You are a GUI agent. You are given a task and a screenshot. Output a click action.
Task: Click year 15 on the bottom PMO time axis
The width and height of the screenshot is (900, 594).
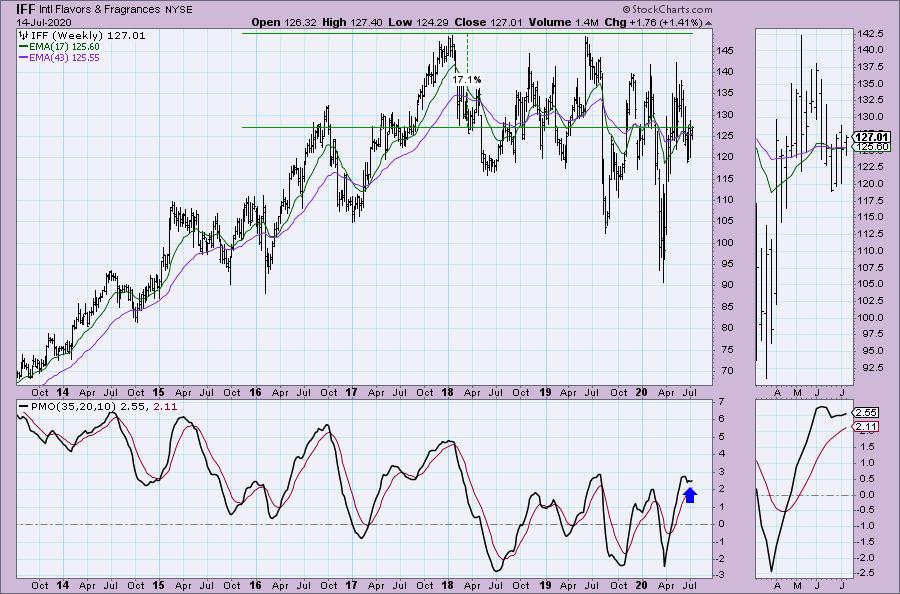159,585
